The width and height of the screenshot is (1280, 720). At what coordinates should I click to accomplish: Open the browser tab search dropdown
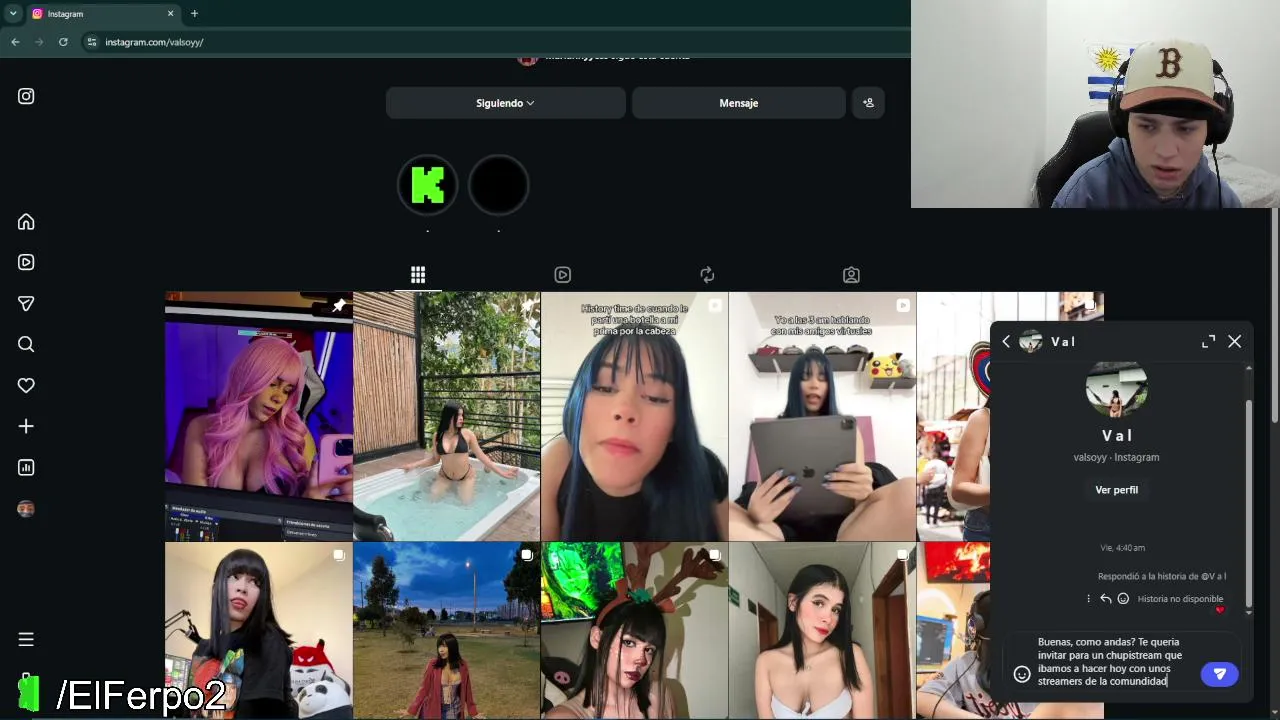click(13, 14)
